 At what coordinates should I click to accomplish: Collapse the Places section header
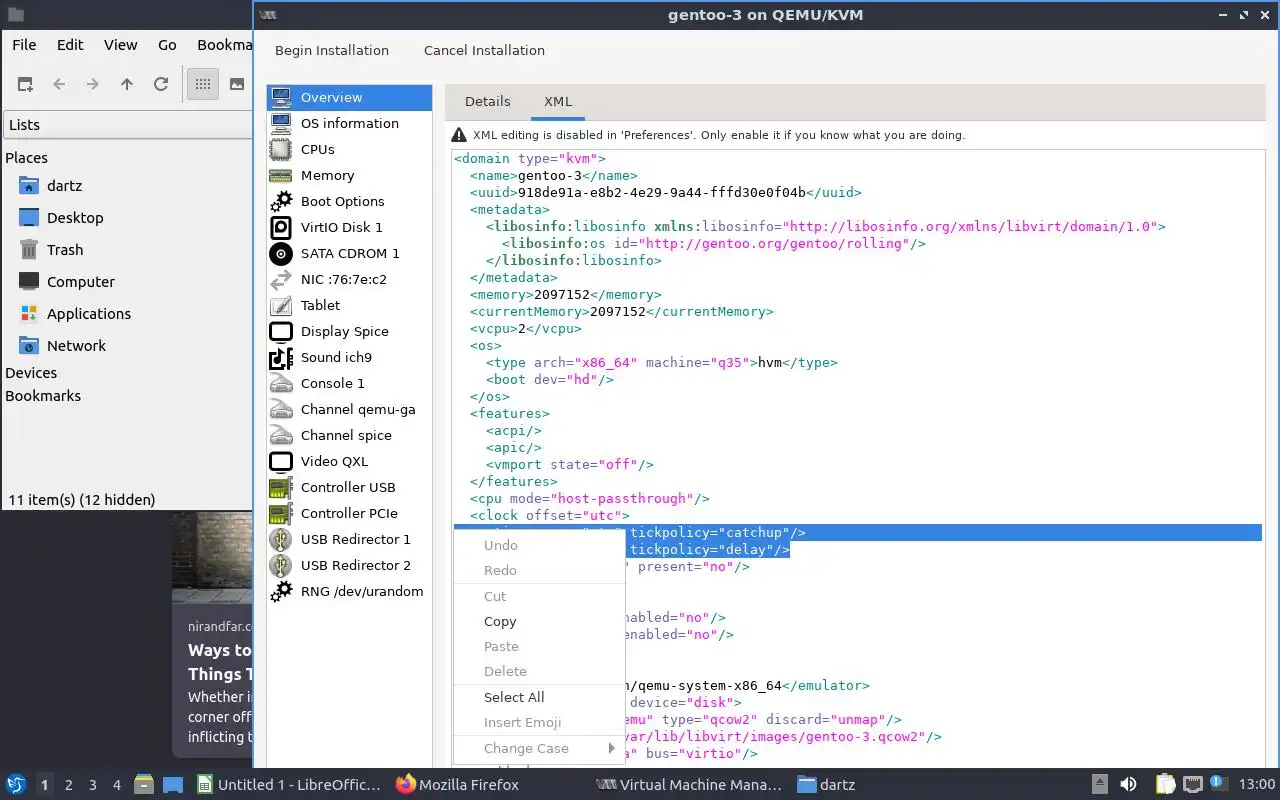(26, 158)
